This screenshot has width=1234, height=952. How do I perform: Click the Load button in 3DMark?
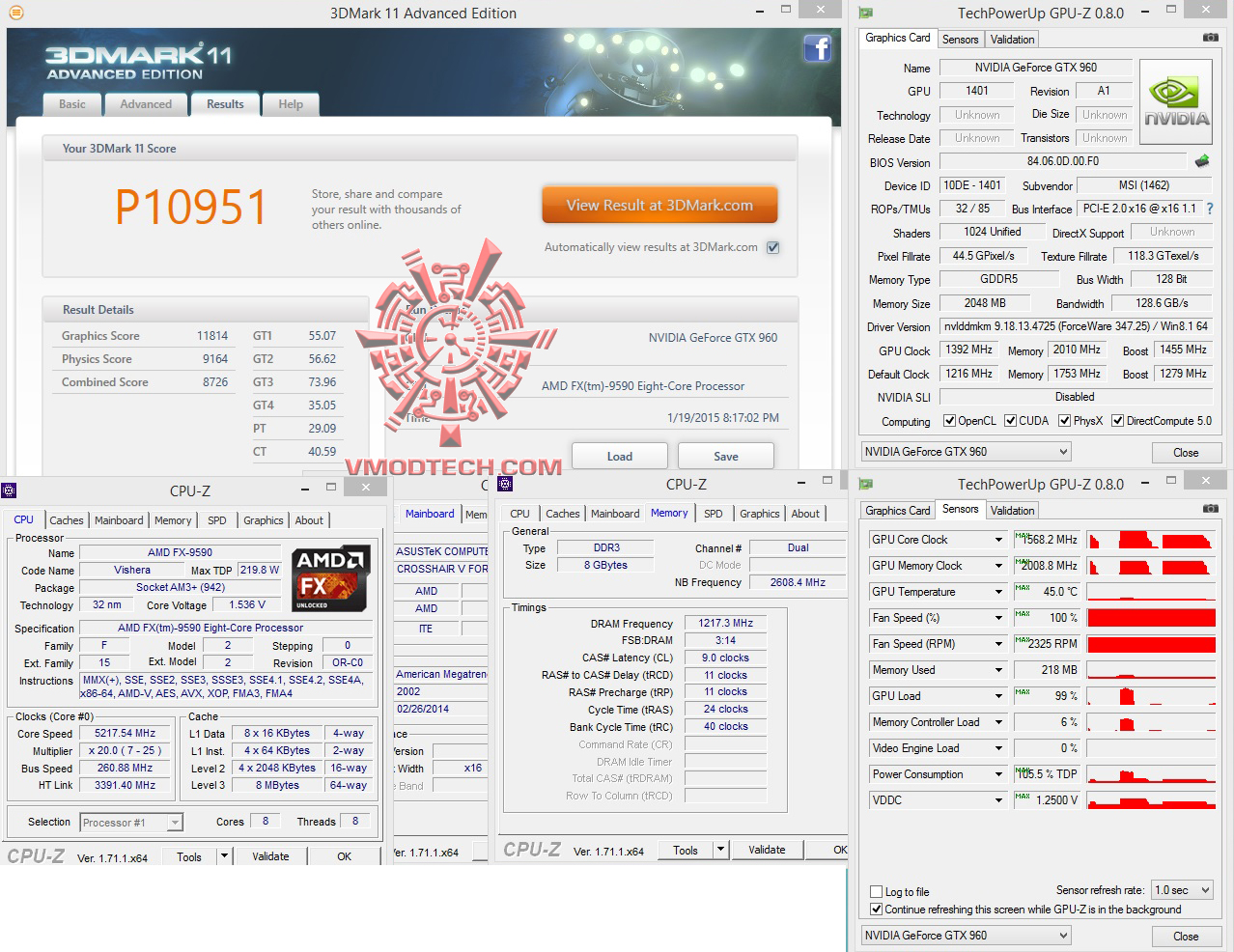pyautogui.click(x=620, y=457)
